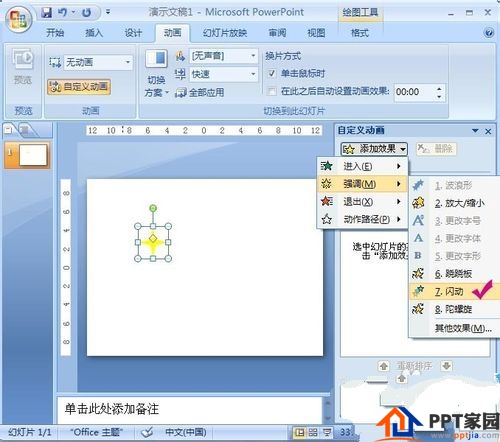500x442 pixels.
Task: Expand the 退出(X) submenu
Action: (362, 201)
